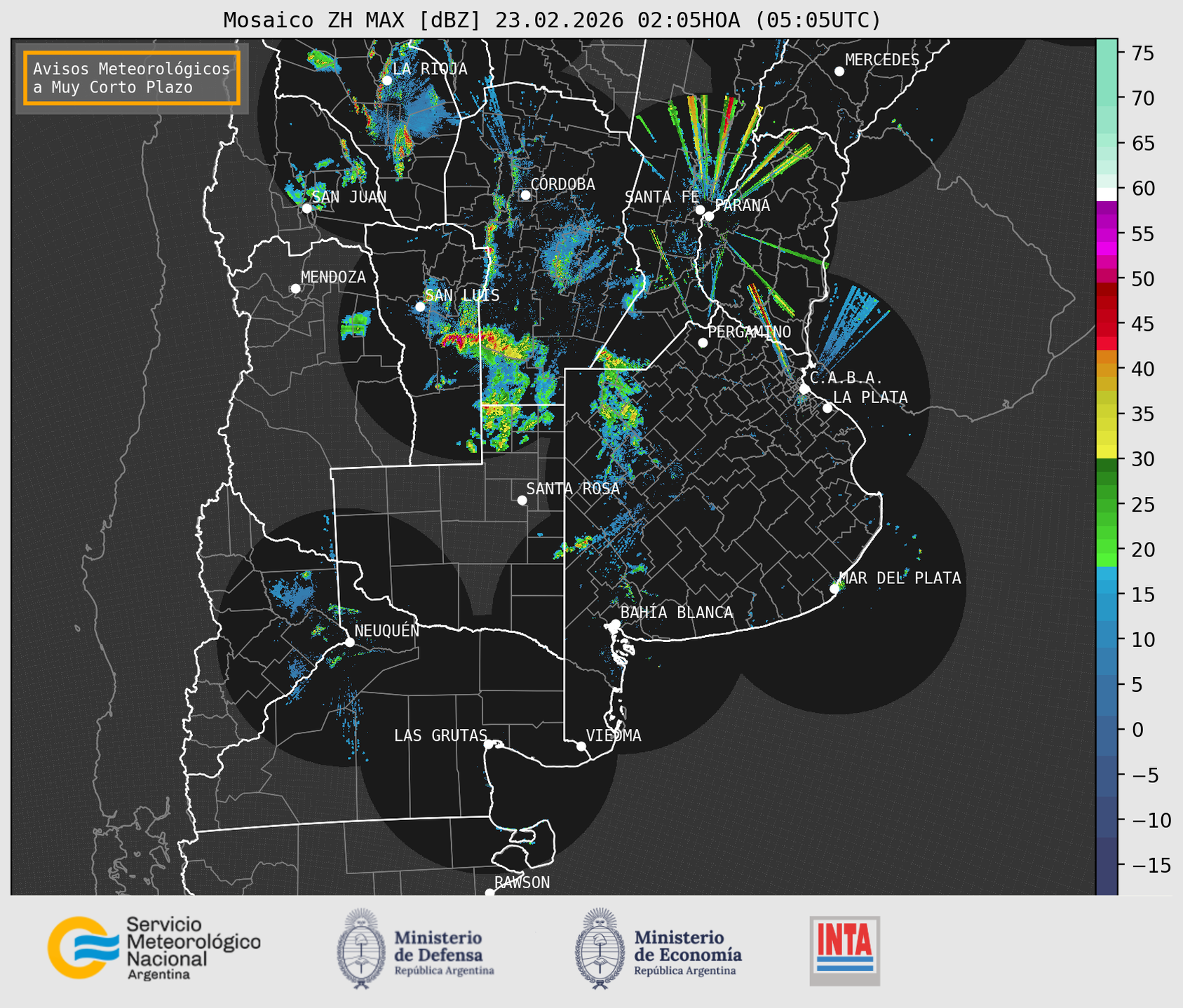Click the SANTA FE city label
The height and width of the screenshot is (1008, 1183).
(x=662, y=197)
